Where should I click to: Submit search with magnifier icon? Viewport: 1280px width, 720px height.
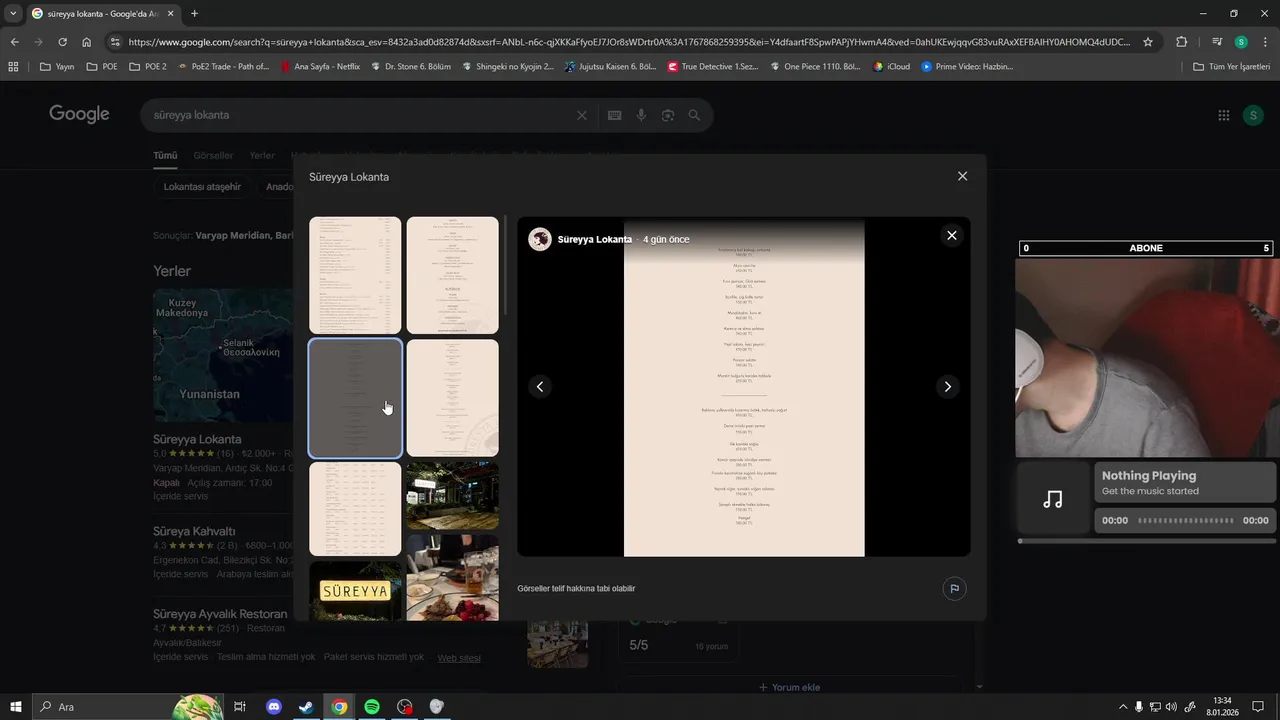[x=695, y=115]
